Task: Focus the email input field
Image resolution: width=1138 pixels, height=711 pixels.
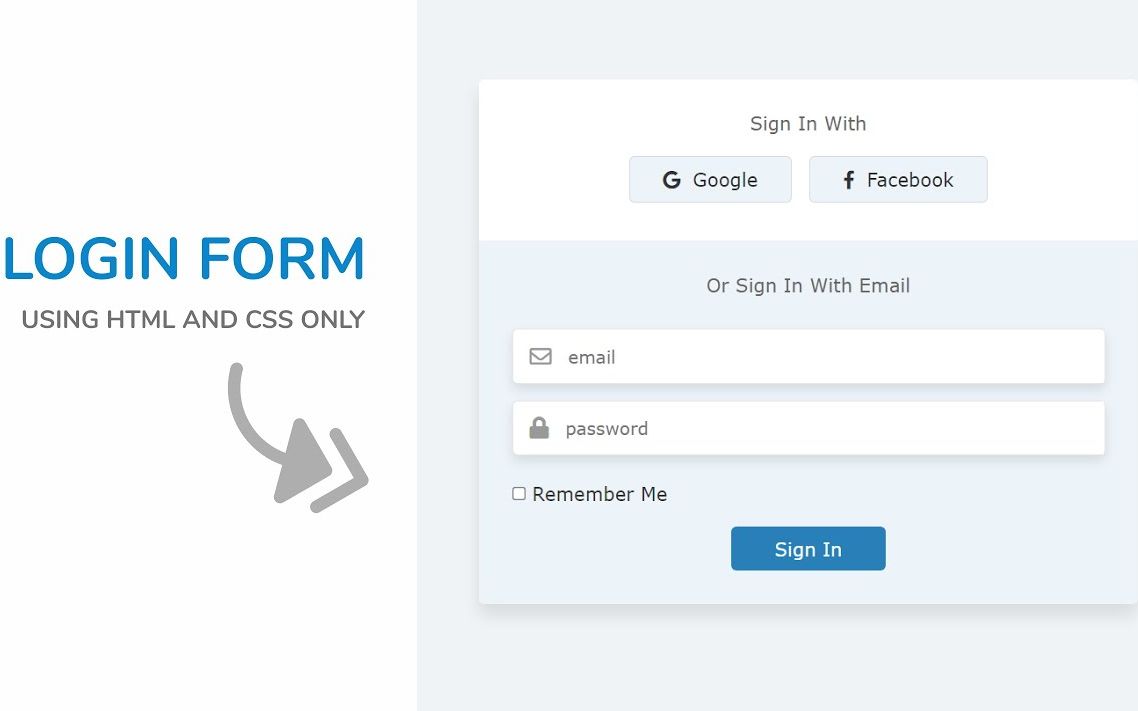Action: [809, 356]
